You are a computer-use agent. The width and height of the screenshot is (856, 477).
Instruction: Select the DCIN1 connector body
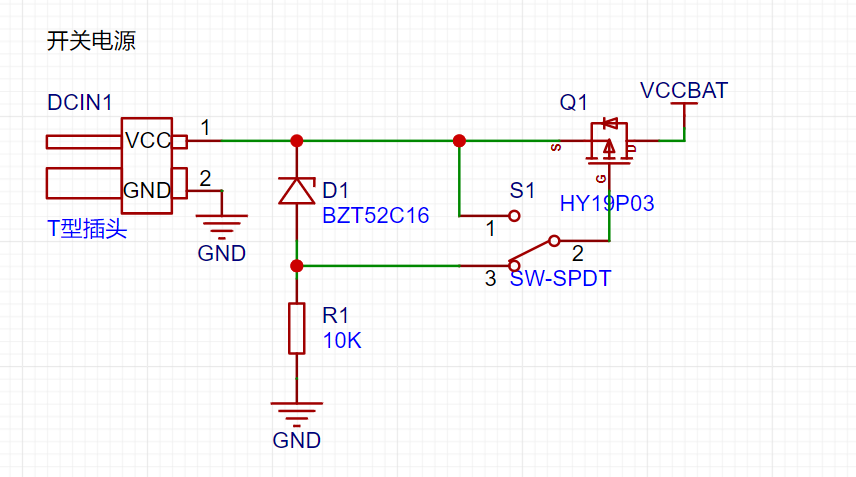(147, 166)
